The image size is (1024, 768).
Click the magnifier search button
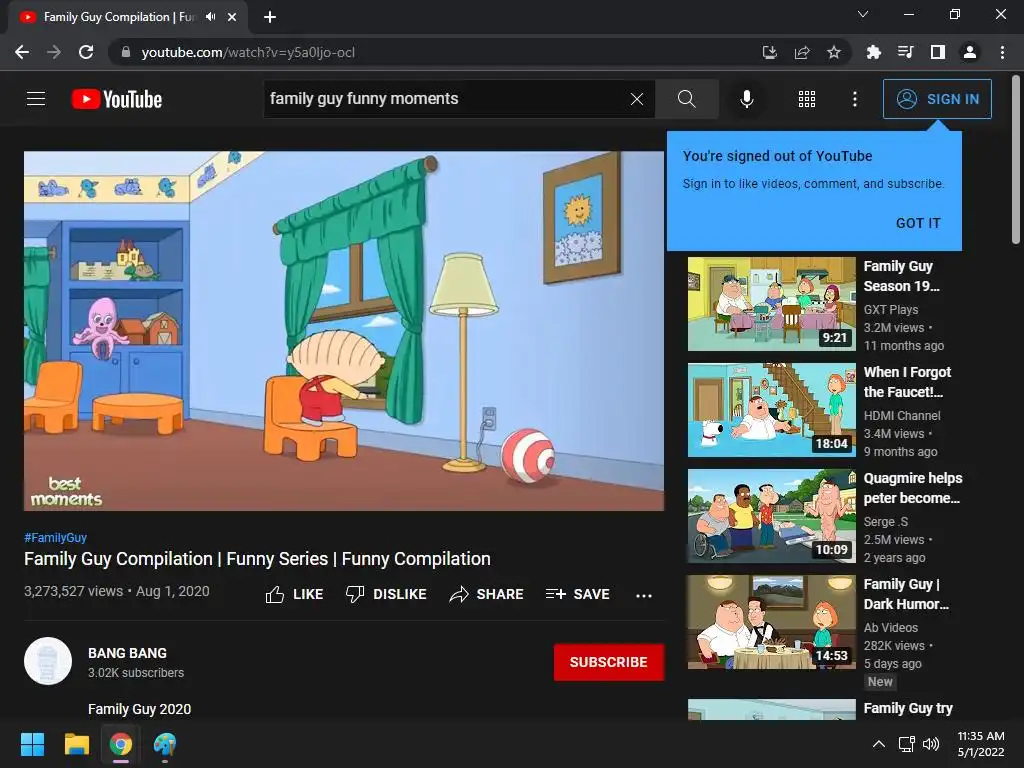[x=686, y=99]
